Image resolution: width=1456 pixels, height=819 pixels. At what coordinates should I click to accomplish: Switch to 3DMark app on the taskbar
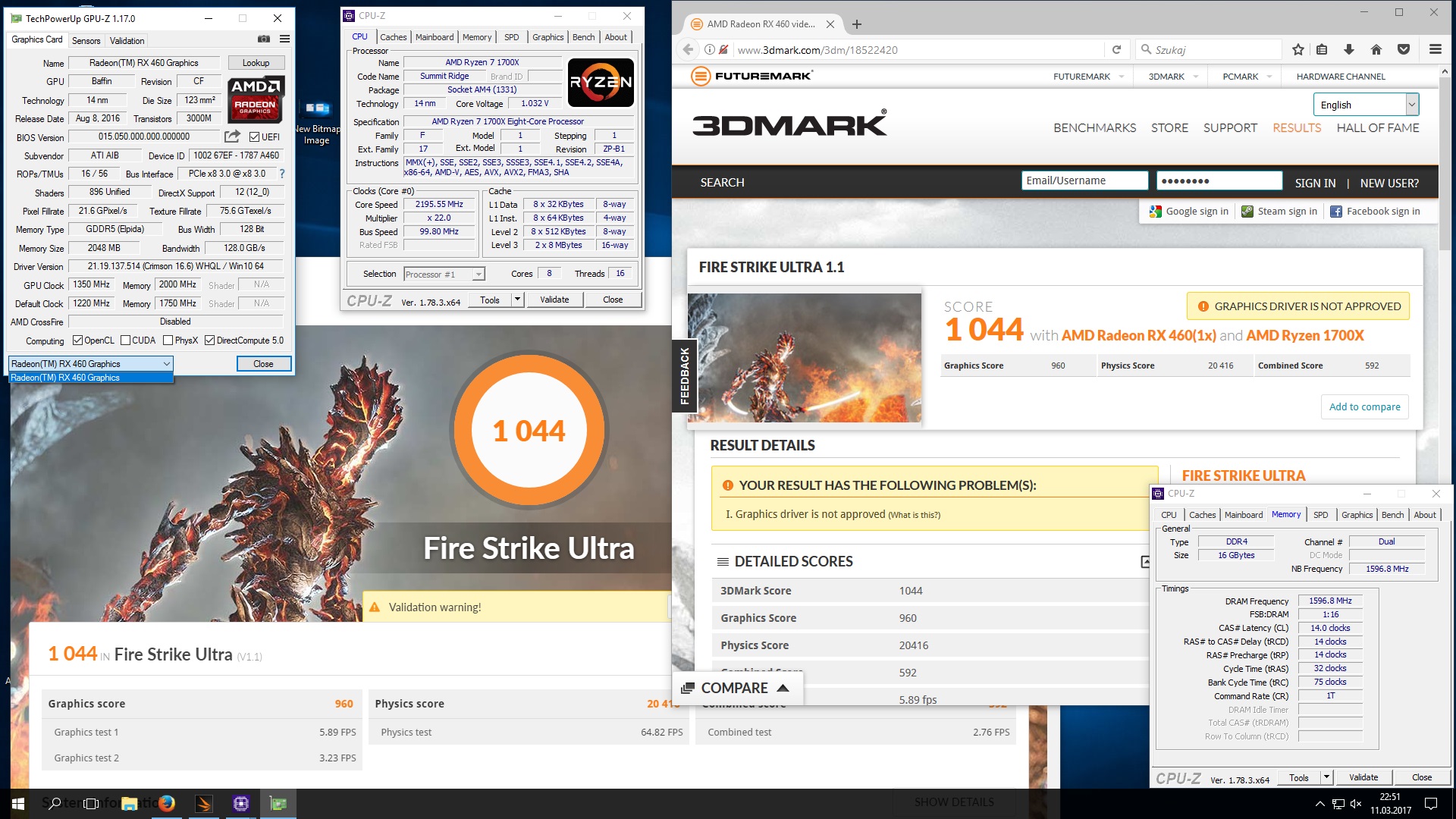tap(204, 804)
